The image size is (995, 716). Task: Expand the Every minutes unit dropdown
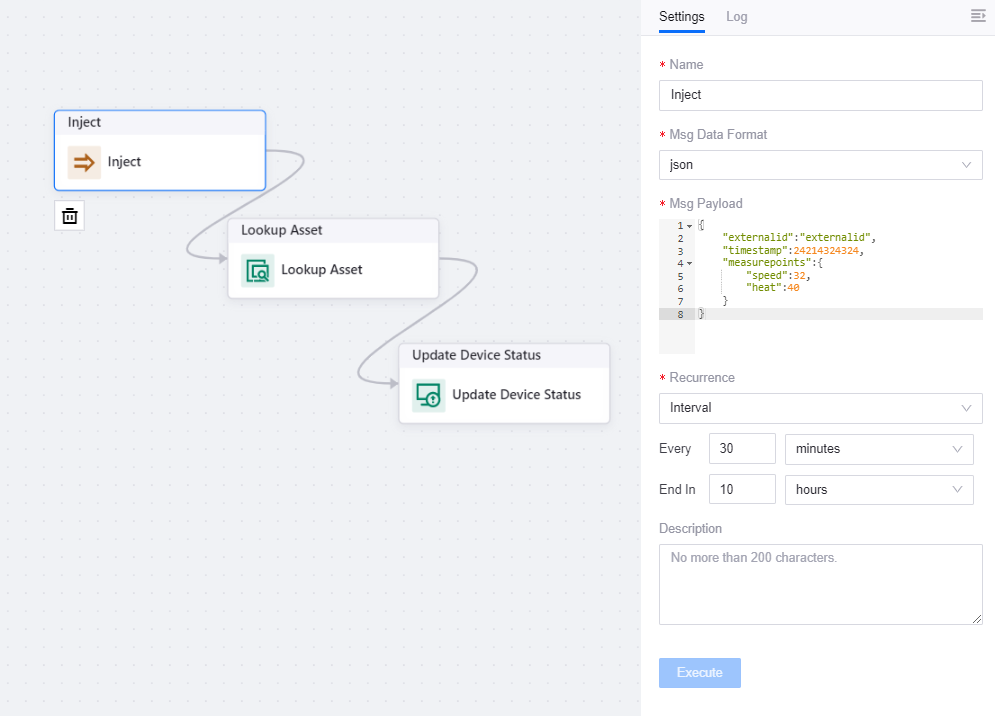[879, 449]
